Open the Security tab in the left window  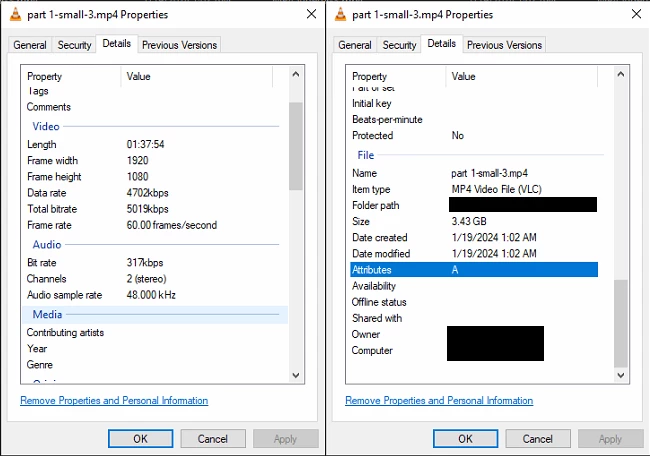pyautogui.click(x=75, y=45)
